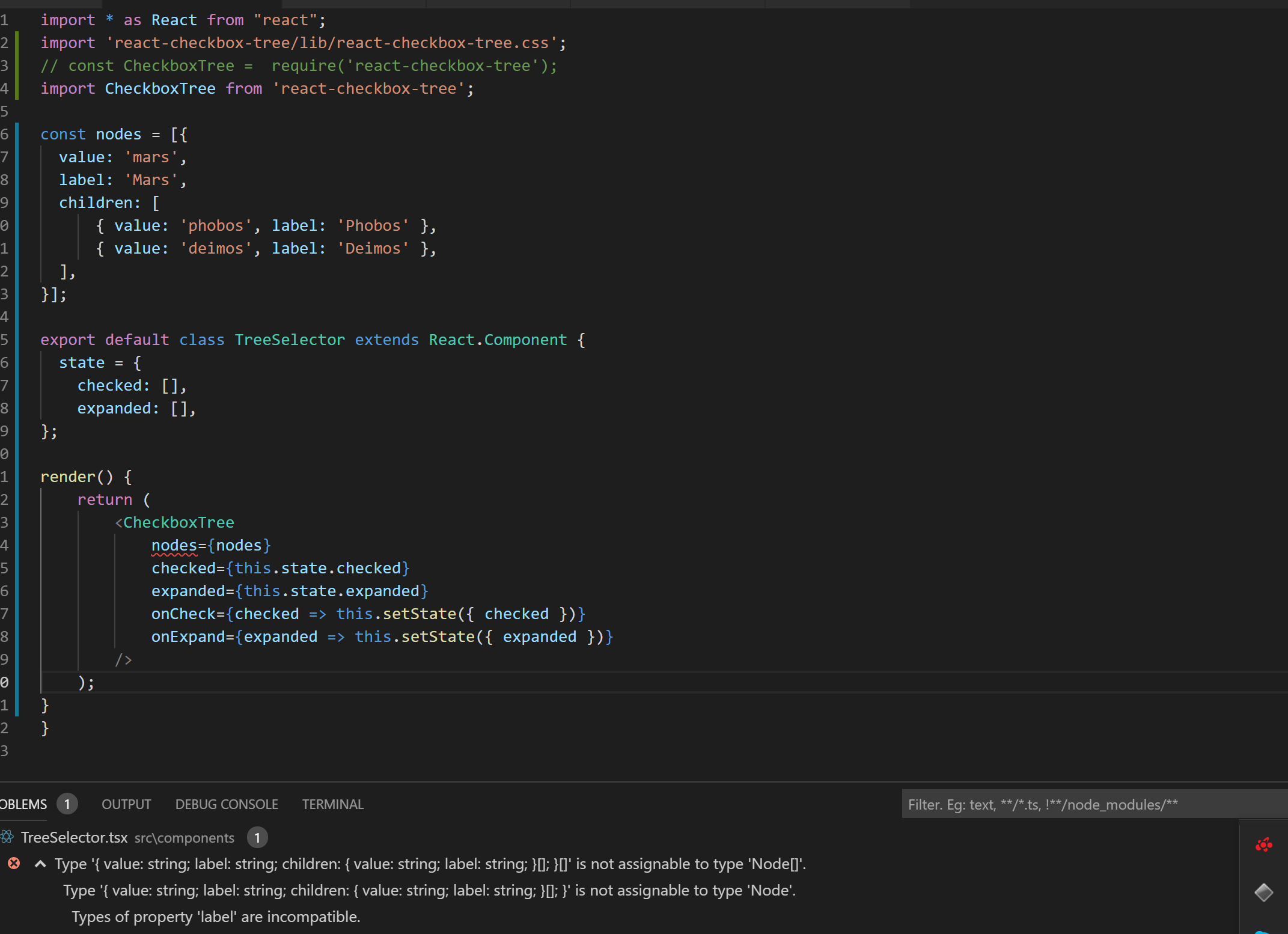The width and height of the screenshot is (1288, 934).
Task: Click the red squiggle under nodes={nodes}
Action: coord(174,554)
